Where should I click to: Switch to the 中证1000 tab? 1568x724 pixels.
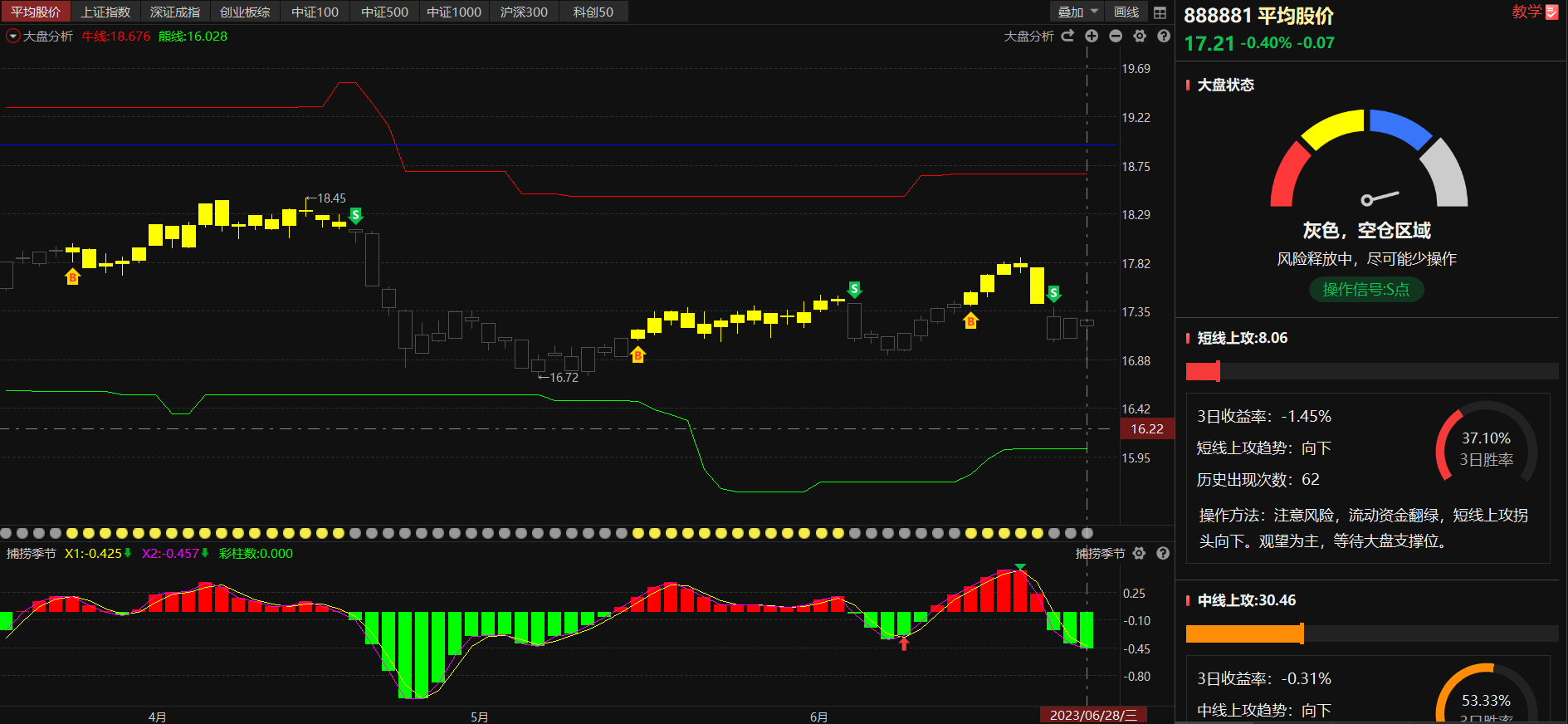click(x=454, y=12)
